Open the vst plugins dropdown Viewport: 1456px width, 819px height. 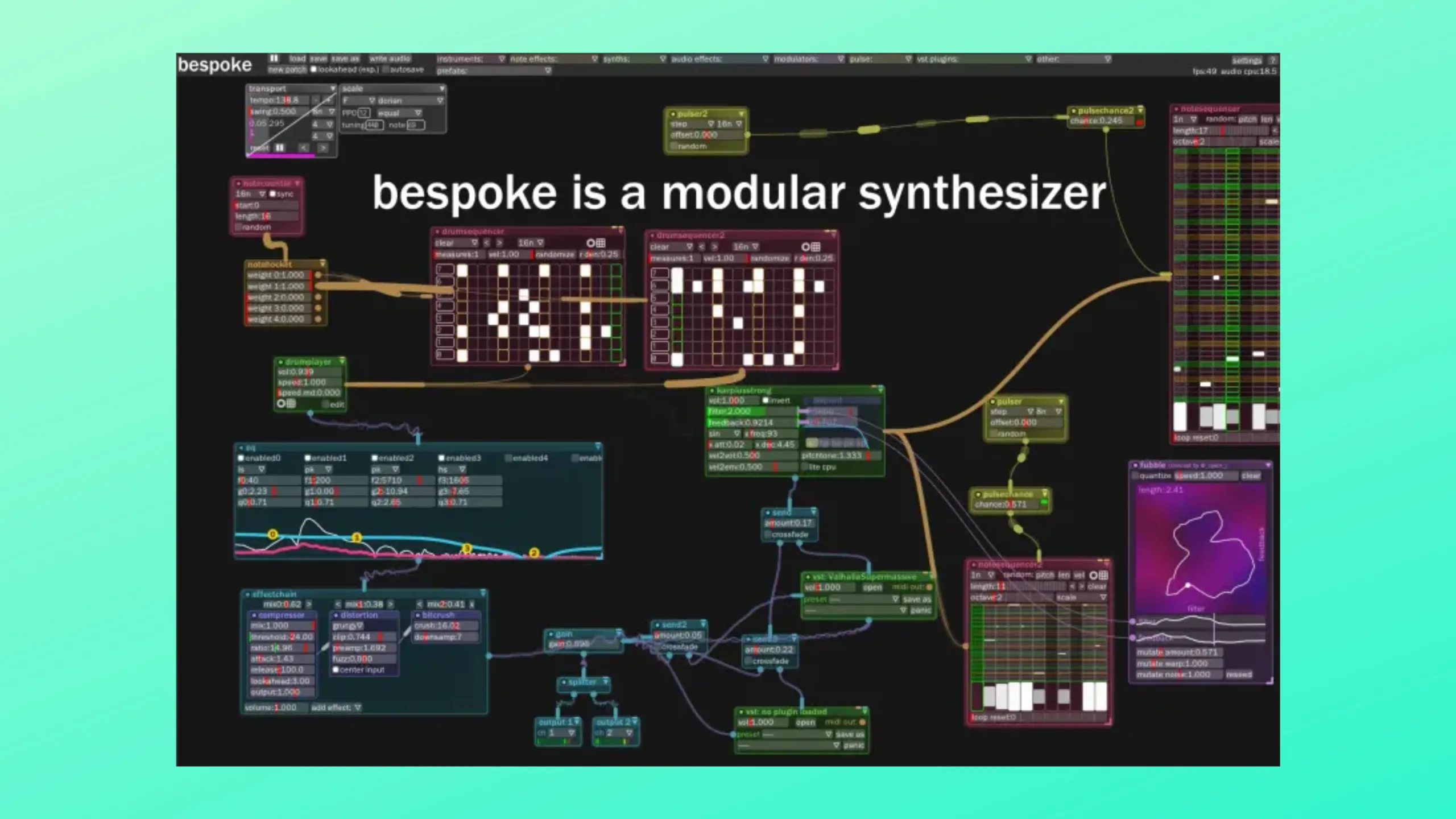974,59
